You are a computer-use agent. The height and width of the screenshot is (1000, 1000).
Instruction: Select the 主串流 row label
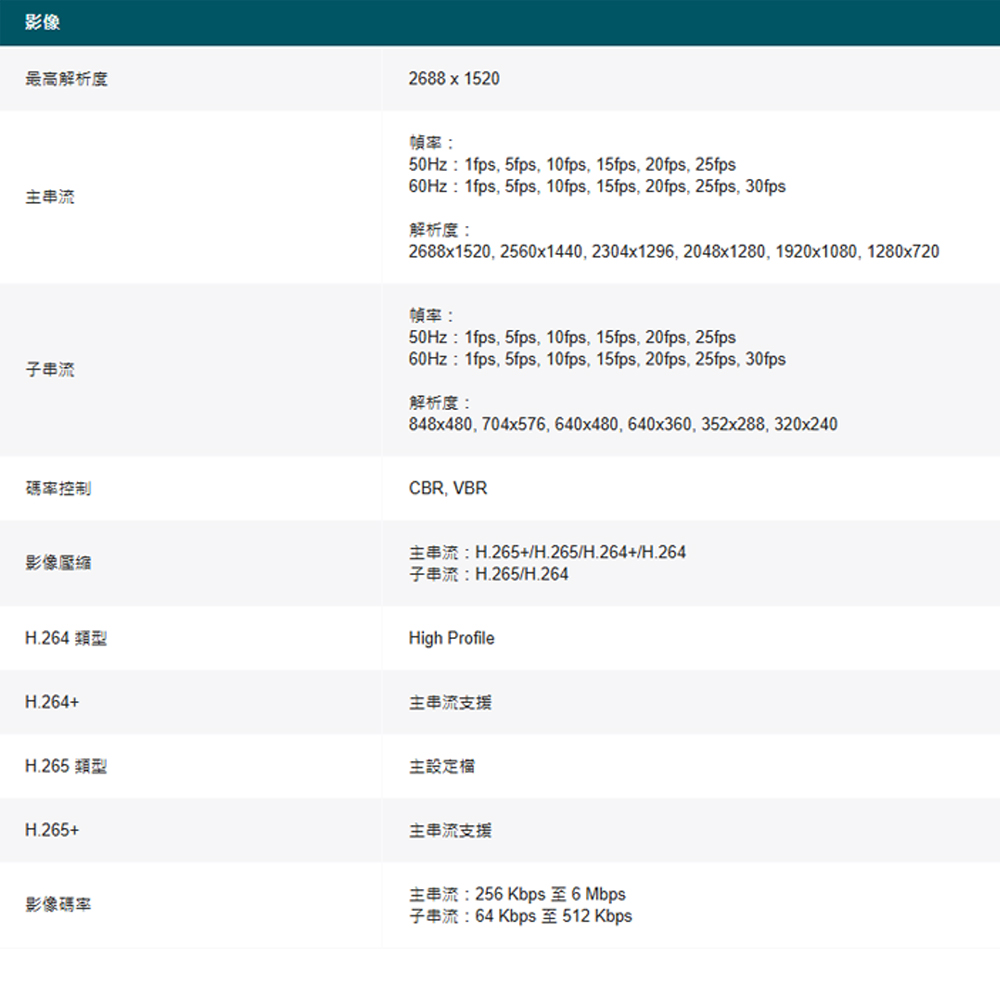(50, 197)
